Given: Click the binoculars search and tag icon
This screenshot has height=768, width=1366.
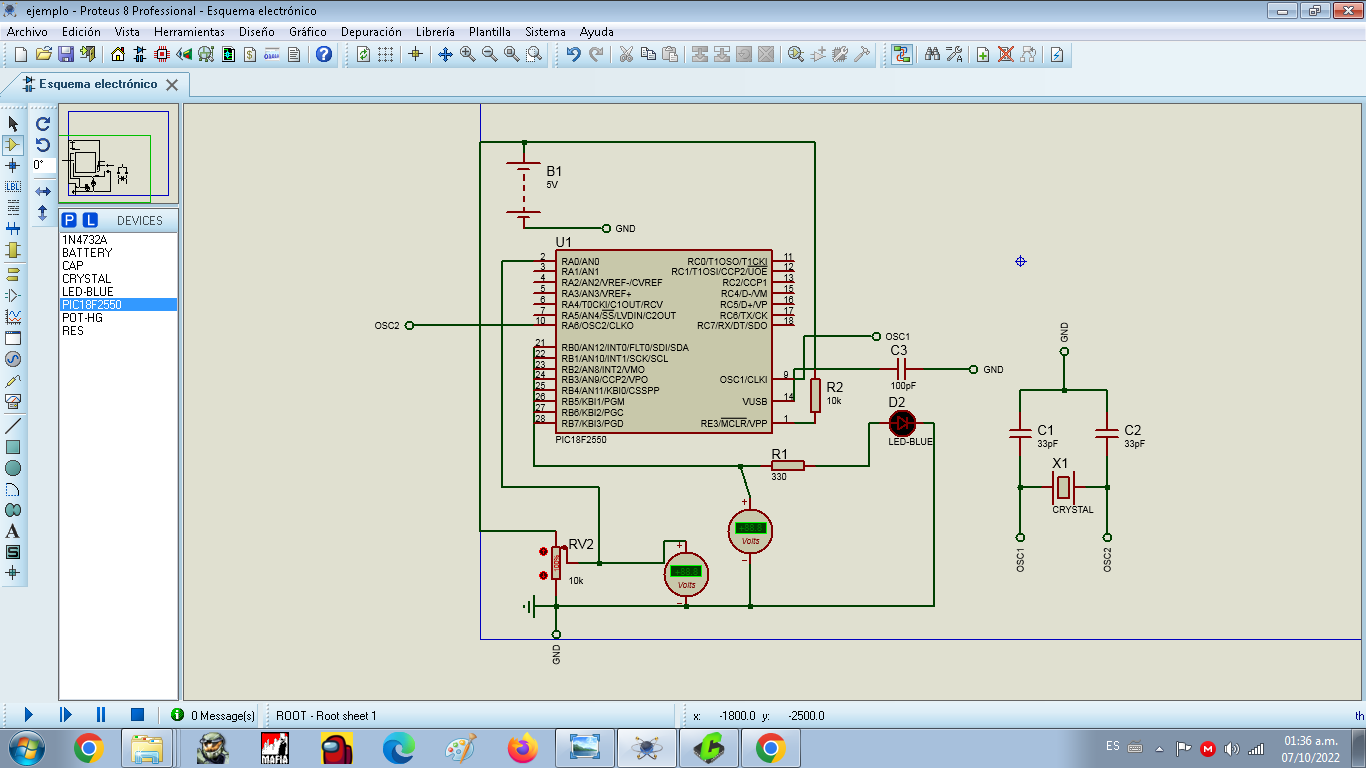Looking at the screenshot, I should tap(932, 54).
